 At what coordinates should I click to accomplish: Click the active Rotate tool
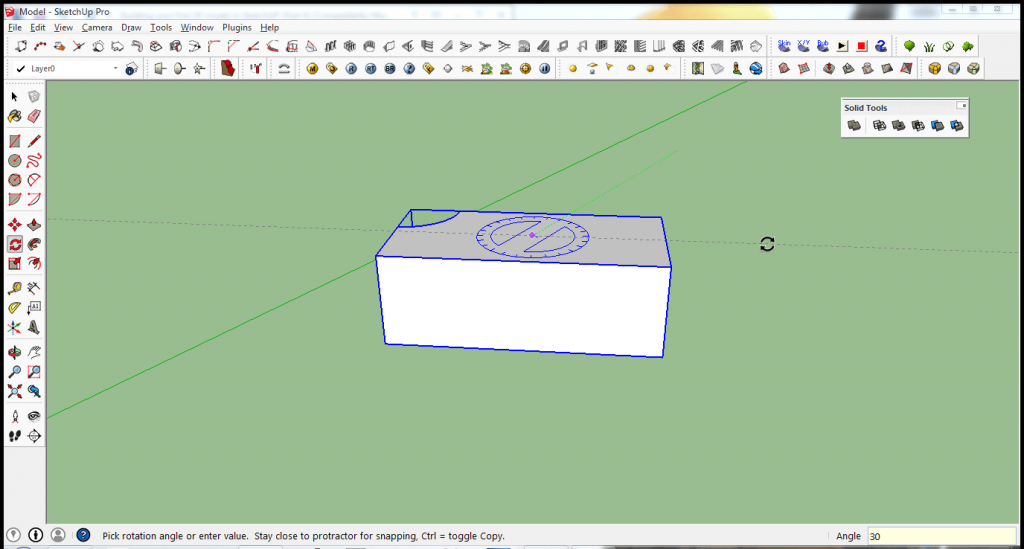pos(14,244)
